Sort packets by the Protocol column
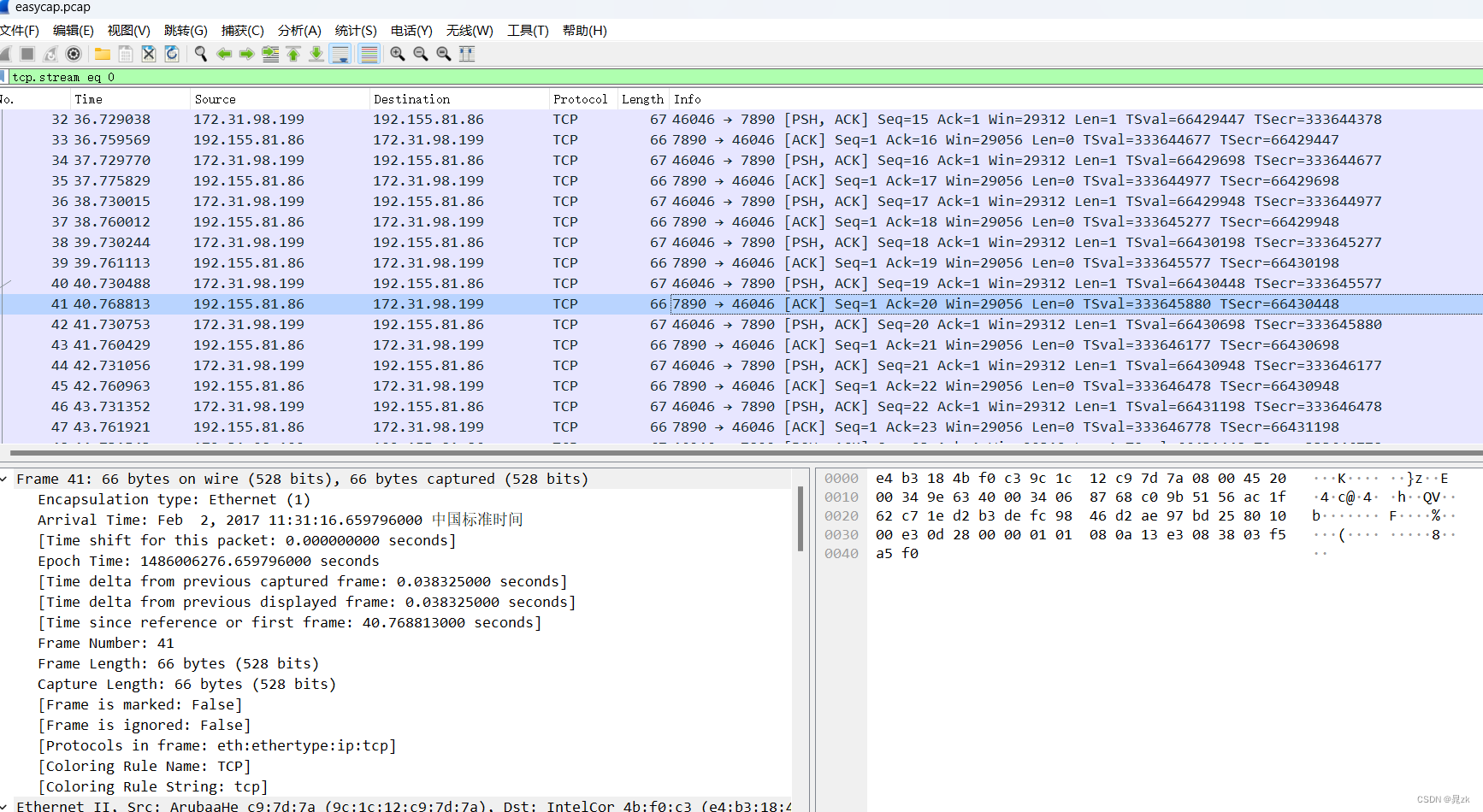Screen dimensions: 1483x812 tap(582, 98)
